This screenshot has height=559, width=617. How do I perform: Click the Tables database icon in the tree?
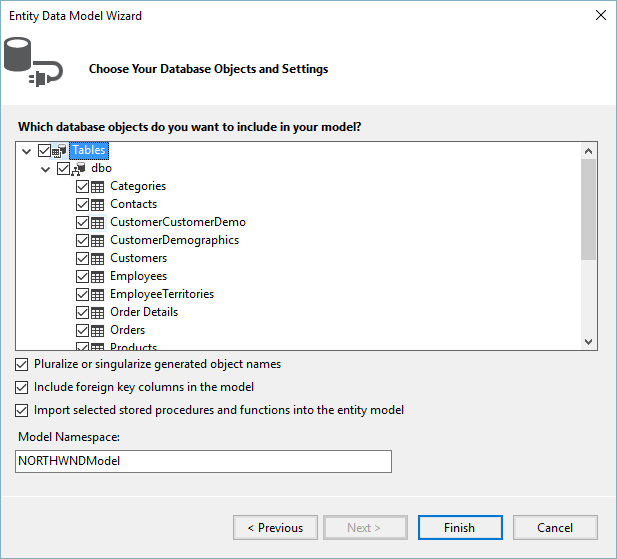coord(59,151)
